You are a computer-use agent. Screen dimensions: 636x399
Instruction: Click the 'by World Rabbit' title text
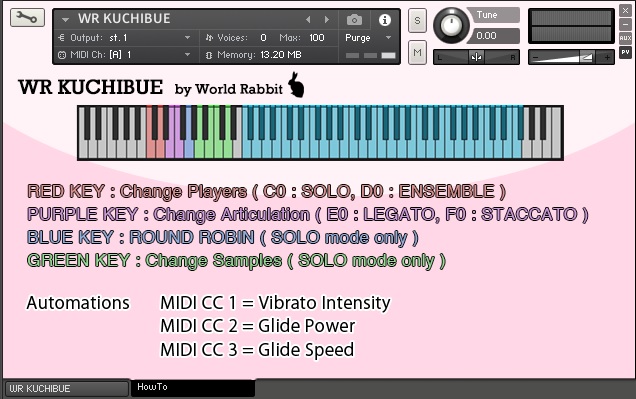(228, 89)
